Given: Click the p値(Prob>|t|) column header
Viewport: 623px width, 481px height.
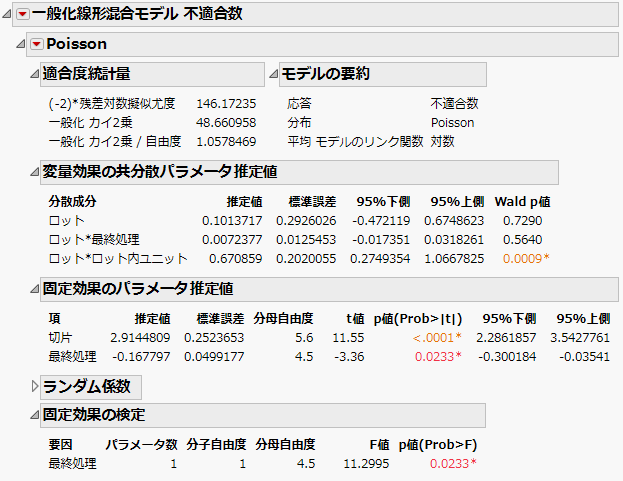Looking at the screenshot, I should [x=418, y=319].
